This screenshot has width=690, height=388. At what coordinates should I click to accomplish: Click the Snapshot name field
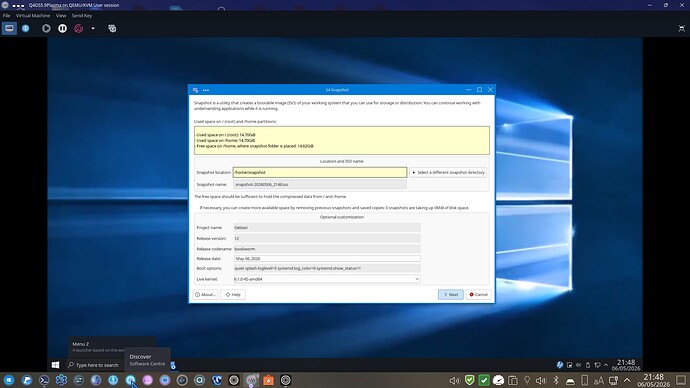(319, 184)
